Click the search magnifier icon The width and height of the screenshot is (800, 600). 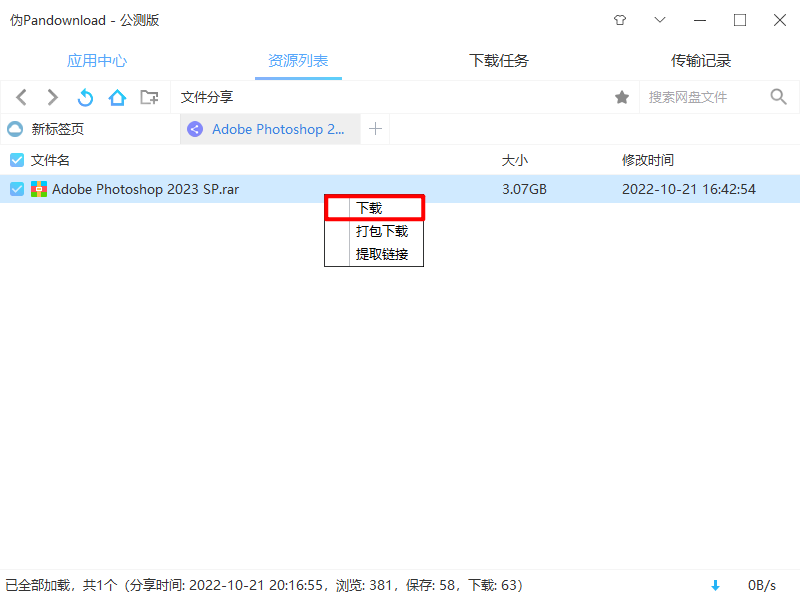pyautogui.click(x=779, y=96)
